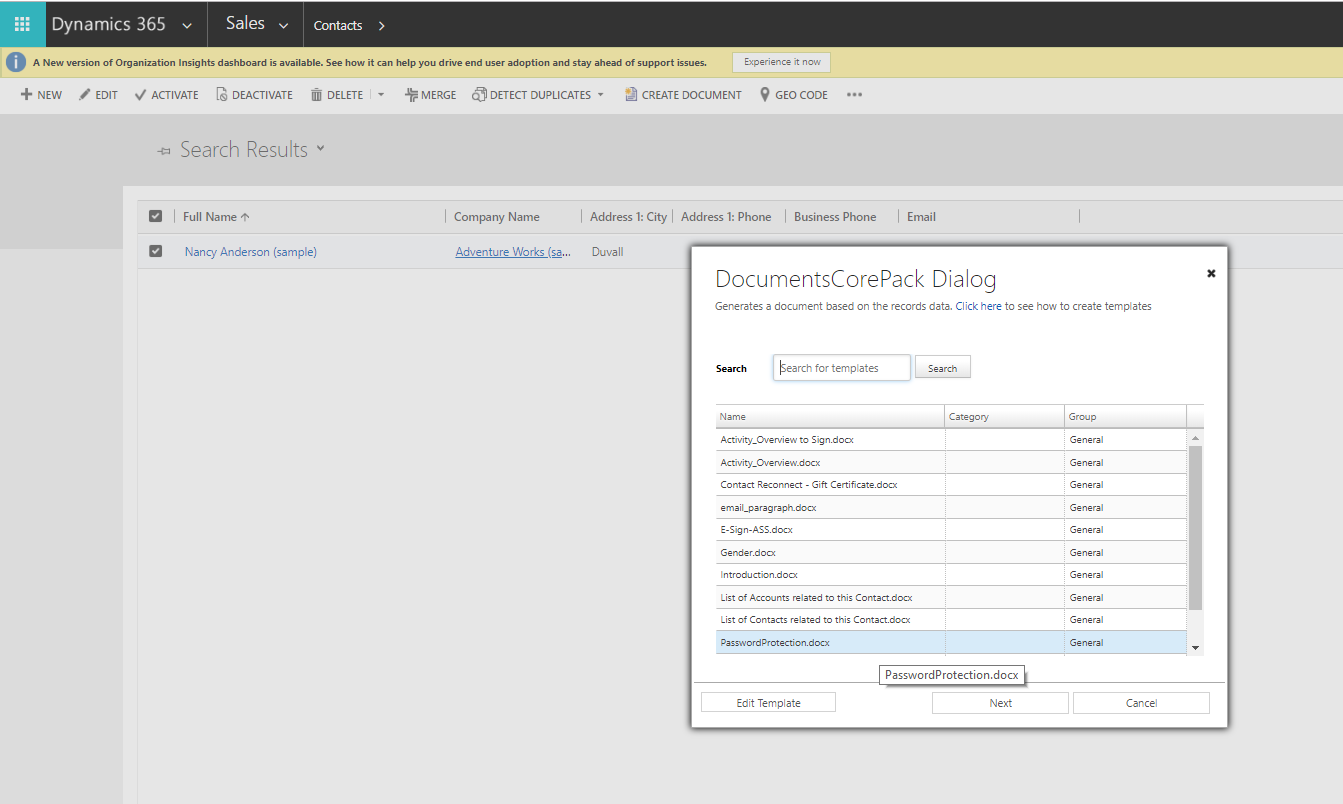Click the Delete trash icon
Screen dimensions: 1343x804
[316, 95]
